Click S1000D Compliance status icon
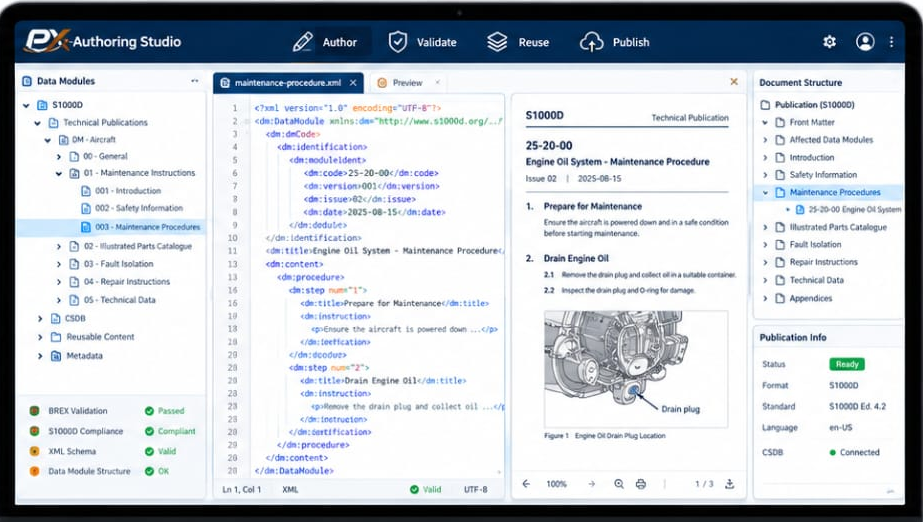The width and height of the screenshot is (923, 522). (x=34, y=431)
